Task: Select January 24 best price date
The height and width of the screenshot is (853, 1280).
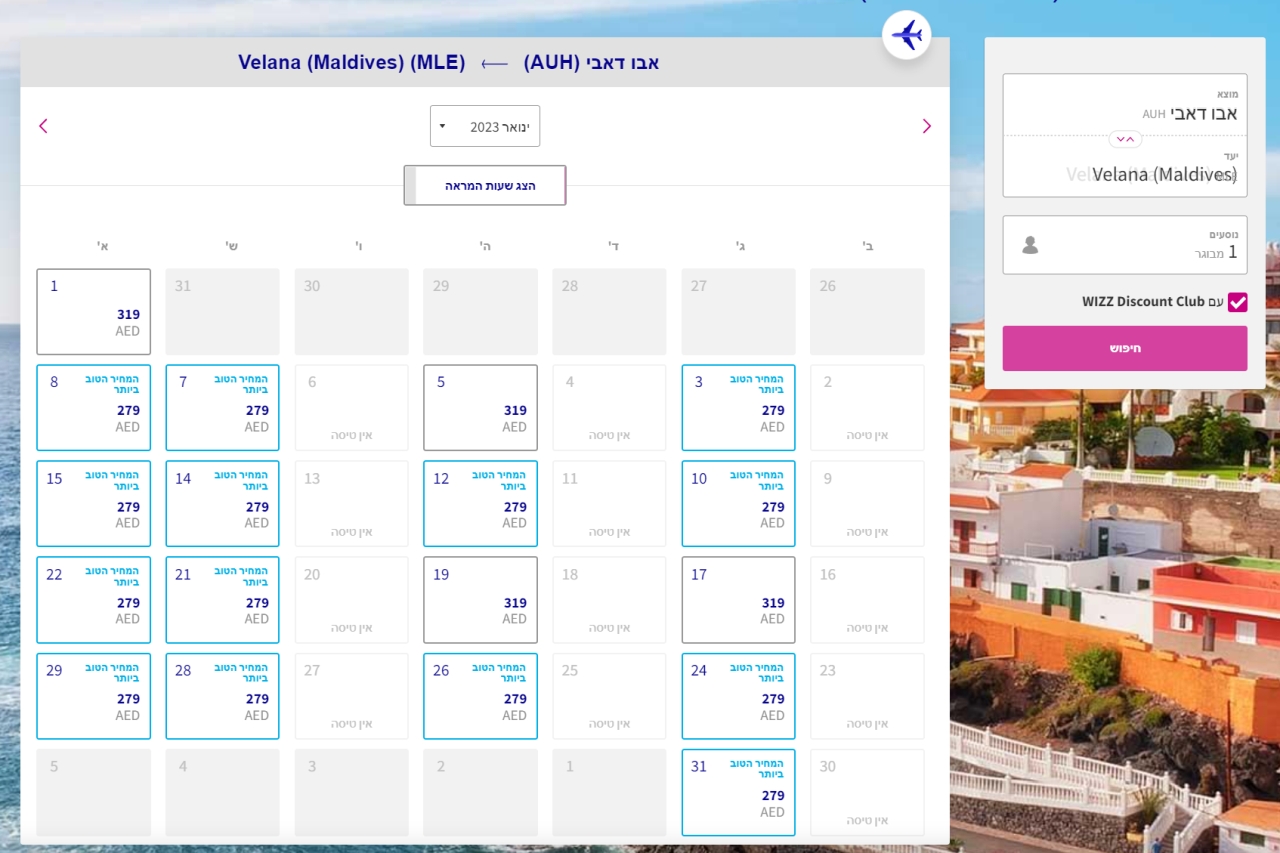Action: [x=739, y=696]
